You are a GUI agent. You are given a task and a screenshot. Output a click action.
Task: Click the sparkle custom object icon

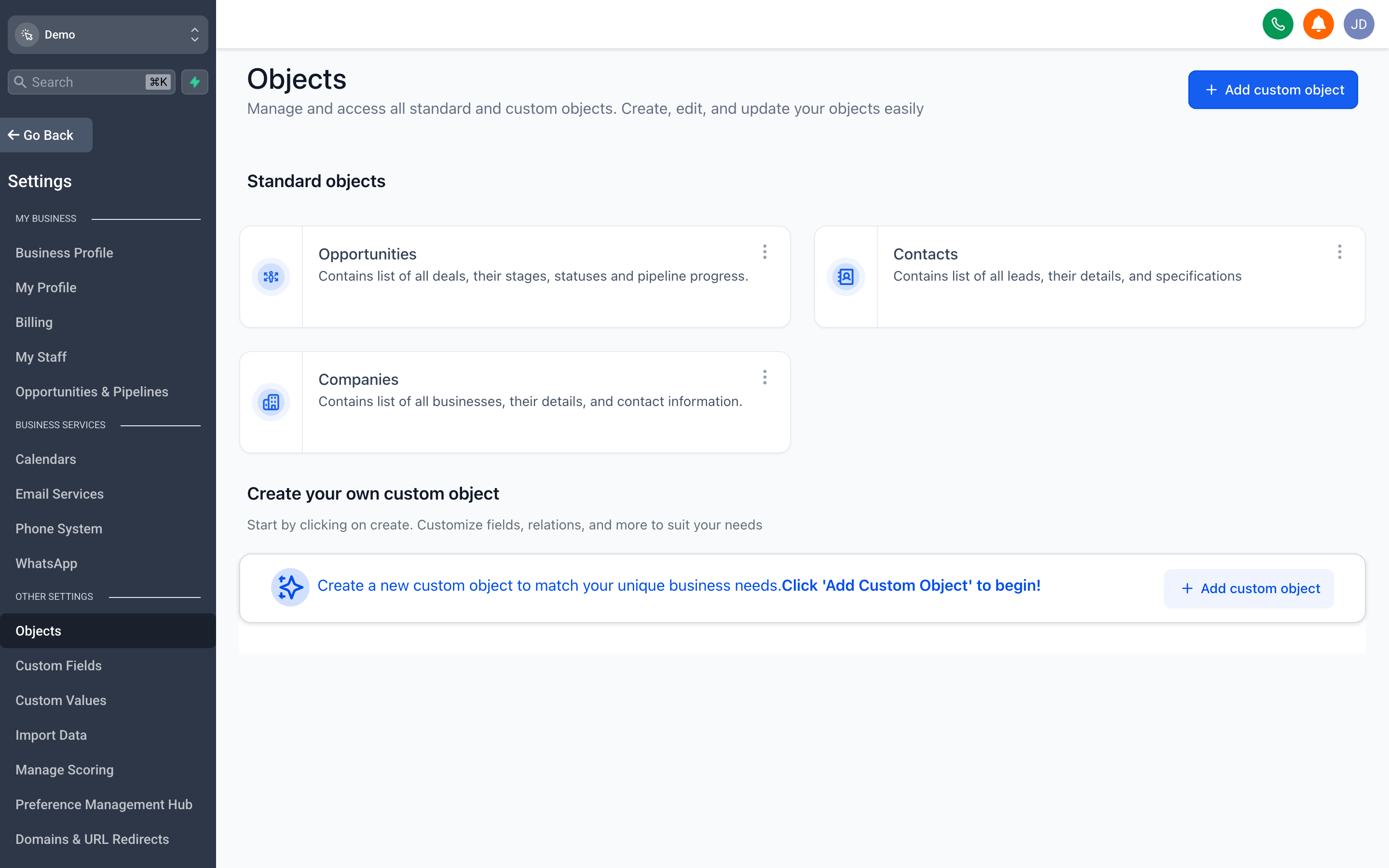point(290,587)
